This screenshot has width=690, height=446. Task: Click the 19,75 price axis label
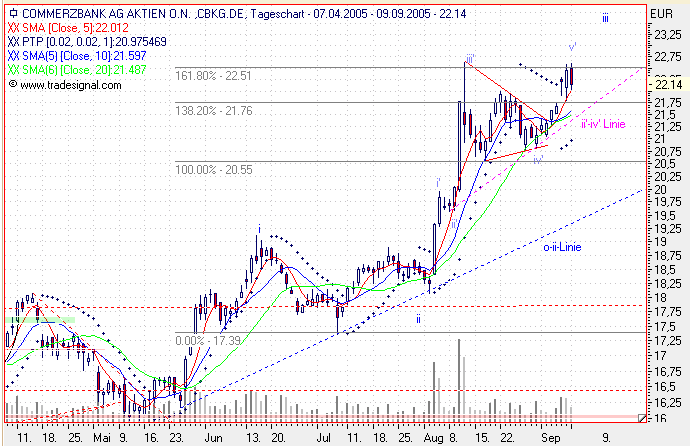668,202
